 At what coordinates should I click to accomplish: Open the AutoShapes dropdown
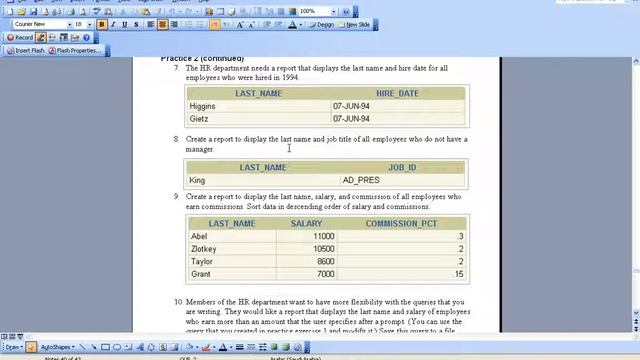[57, 347]
